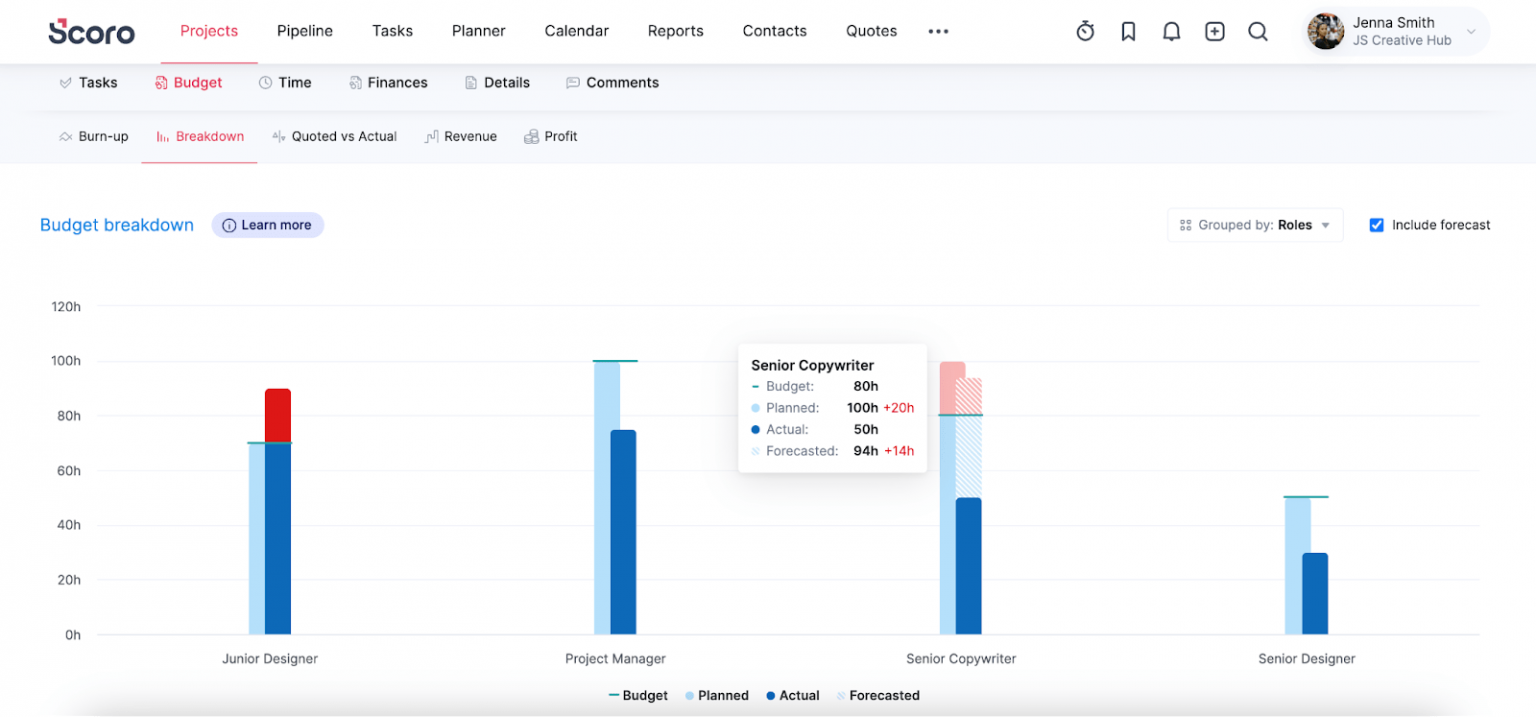Click the grouped-by grid icon before Roles
The height and width of the screenshot is (717, 1536).
click(1186, 225)
